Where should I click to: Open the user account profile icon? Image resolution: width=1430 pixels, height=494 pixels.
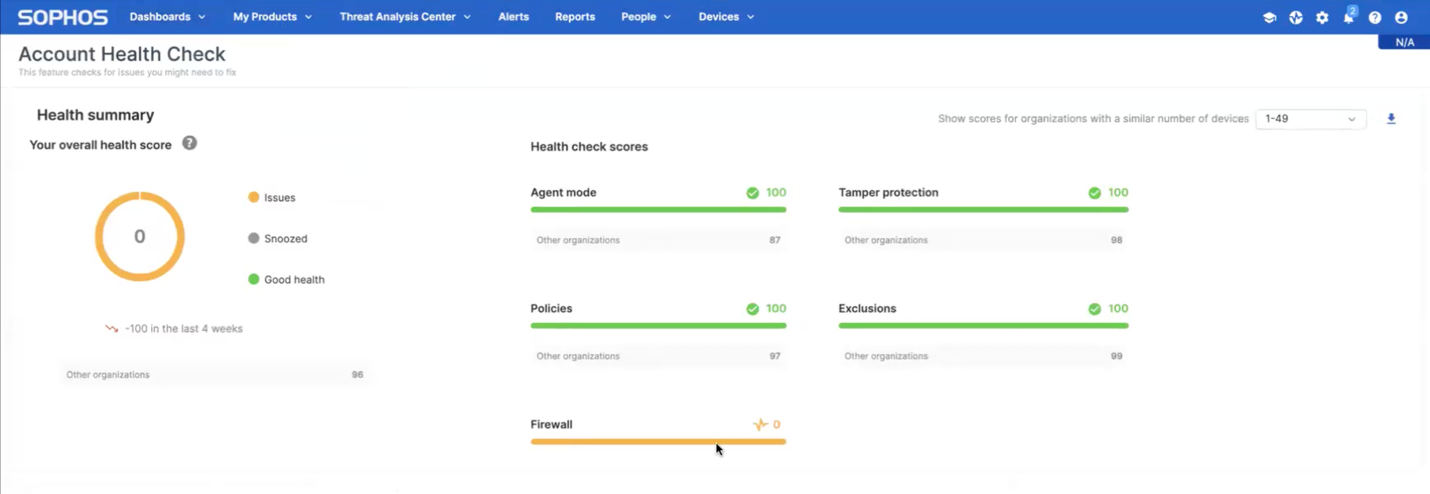(1401, 17)
